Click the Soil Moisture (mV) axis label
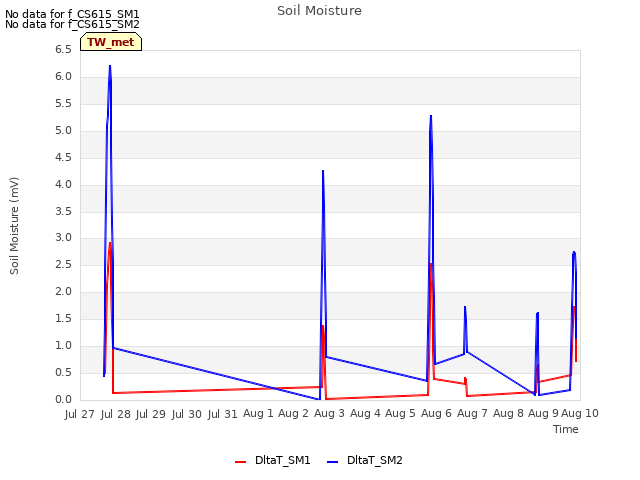The width and height of the screenshot is (640, 480). pyautogui.click(x=14, y=226)
